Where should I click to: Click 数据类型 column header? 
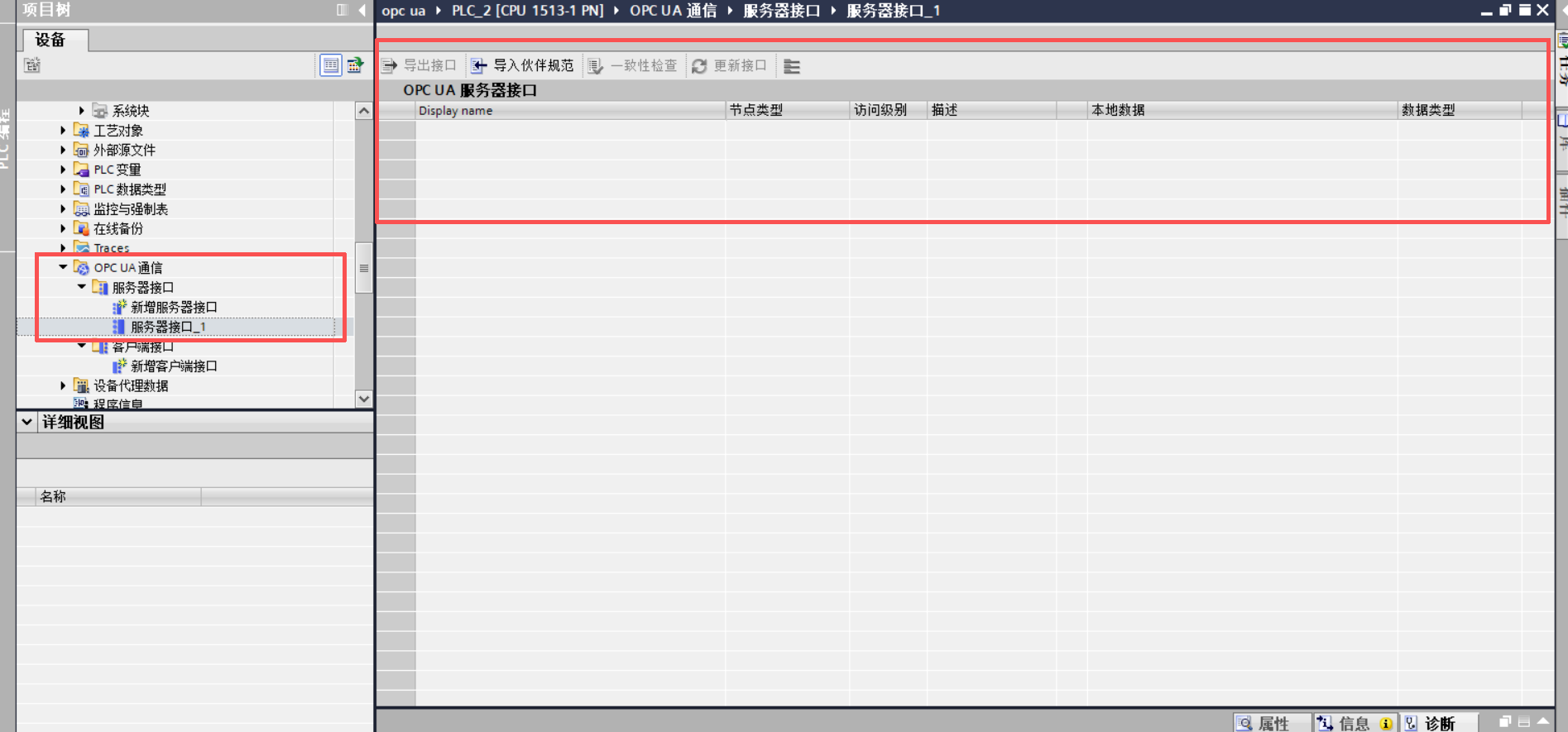1460,110
